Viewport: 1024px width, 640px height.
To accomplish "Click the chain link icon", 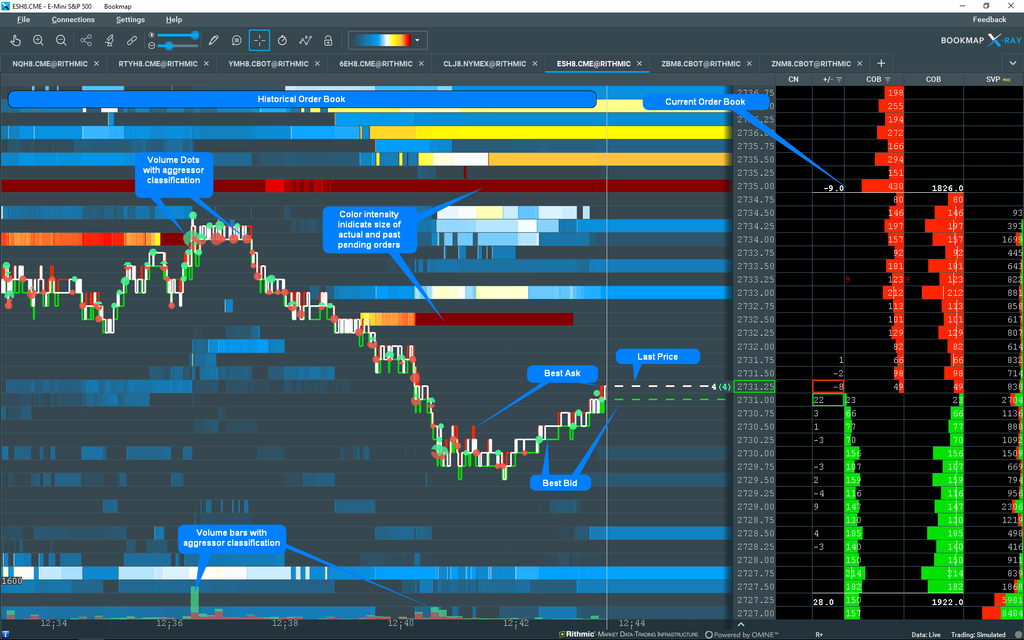I will [132, 40].
